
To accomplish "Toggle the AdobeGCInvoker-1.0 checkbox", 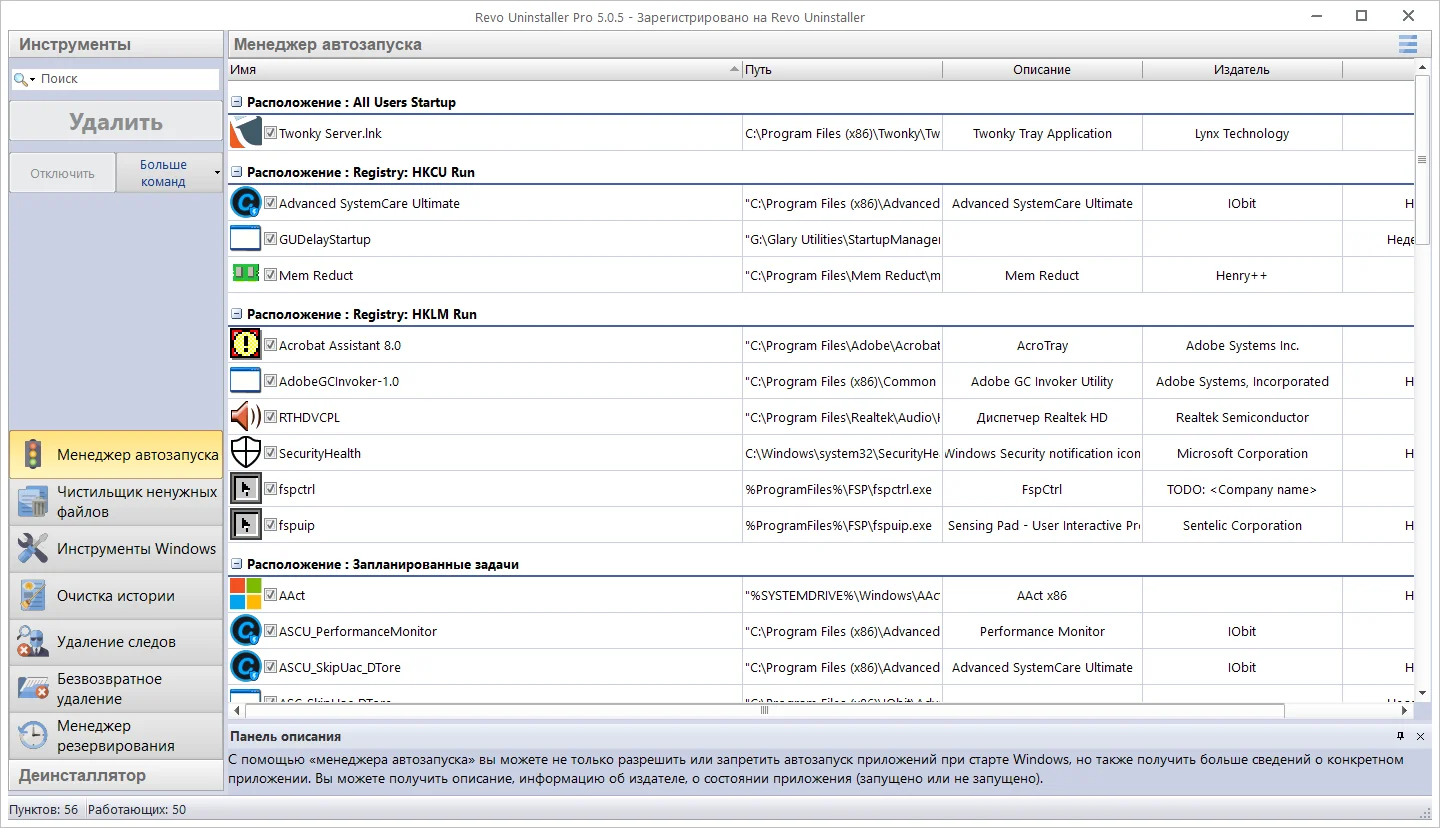I will coord(270,380).
